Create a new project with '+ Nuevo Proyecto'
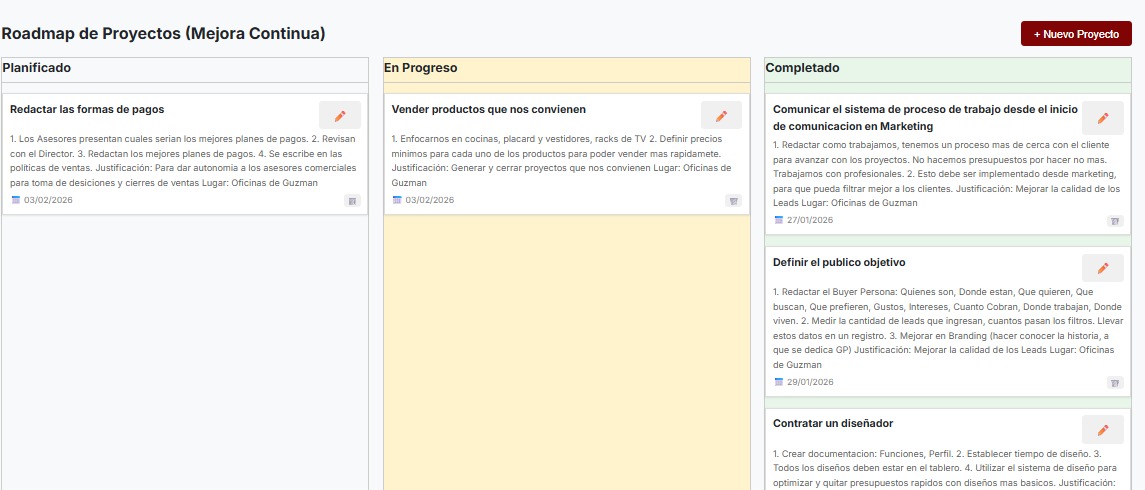 (1076, 34)
